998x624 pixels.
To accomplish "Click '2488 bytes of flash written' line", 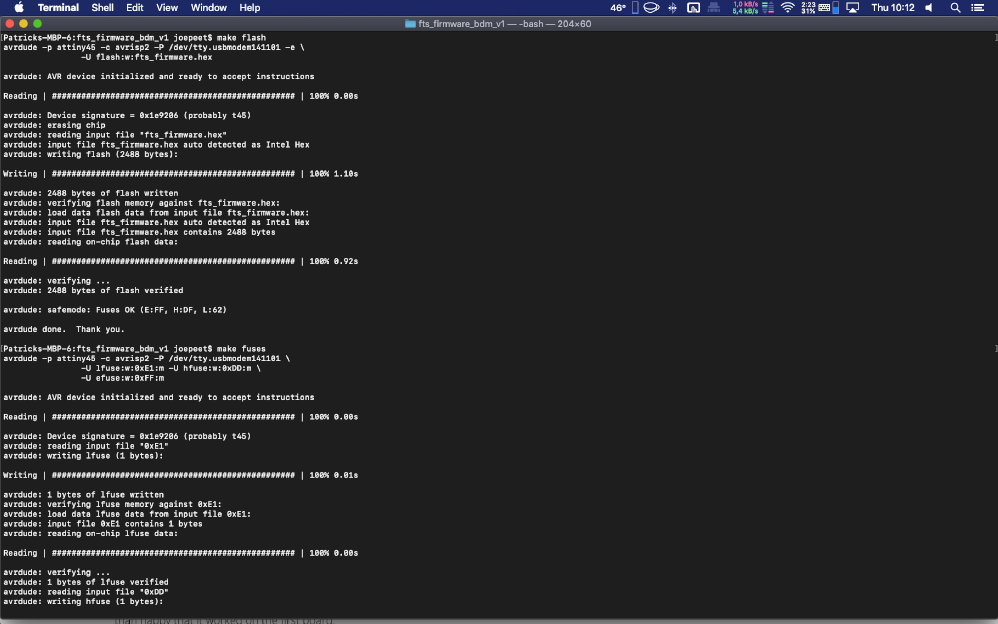I will [x=90, y=194].
